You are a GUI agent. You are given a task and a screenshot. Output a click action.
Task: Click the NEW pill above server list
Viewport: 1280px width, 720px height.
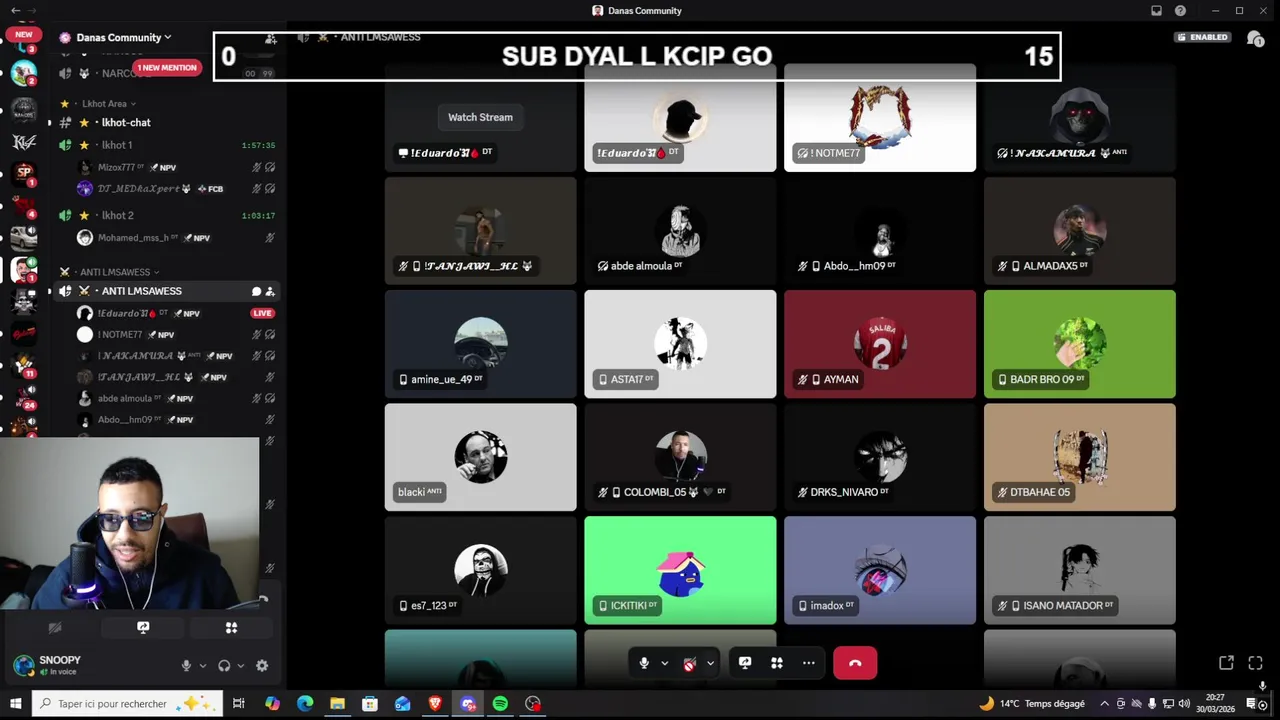pos(24,34)
